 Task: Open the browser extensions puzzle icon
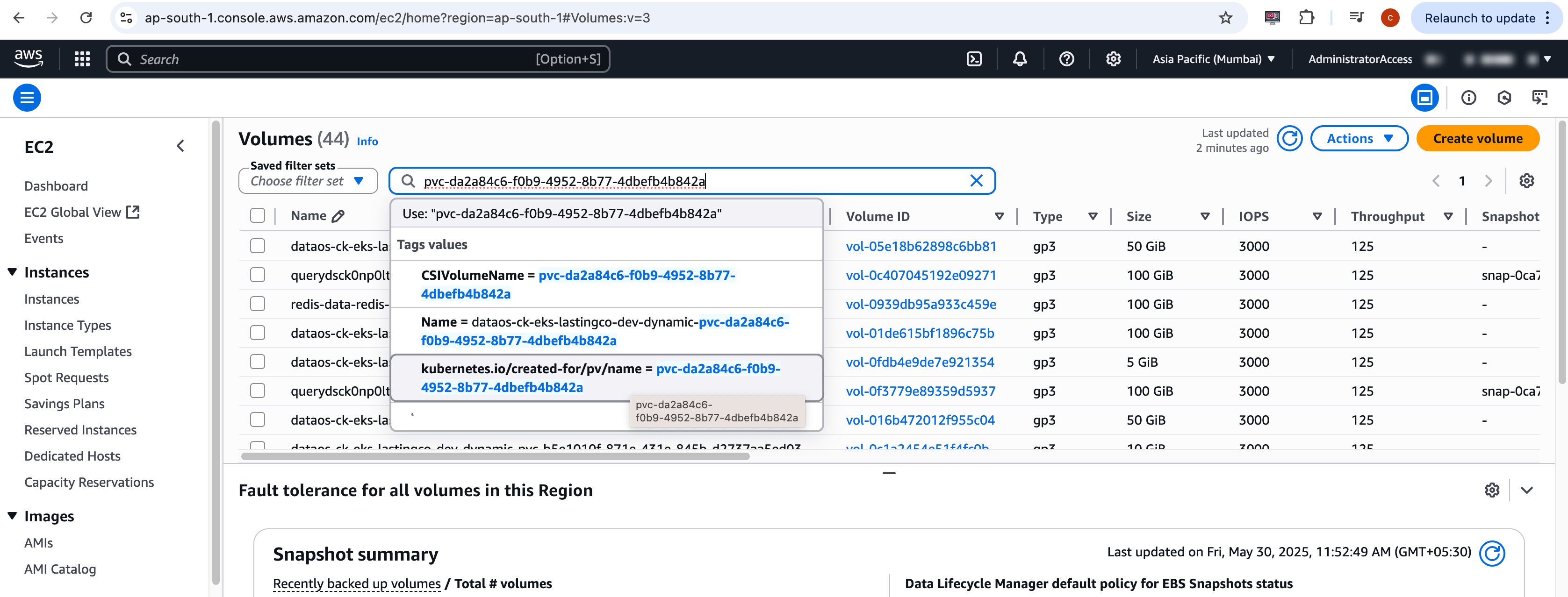click(1306, 18)
